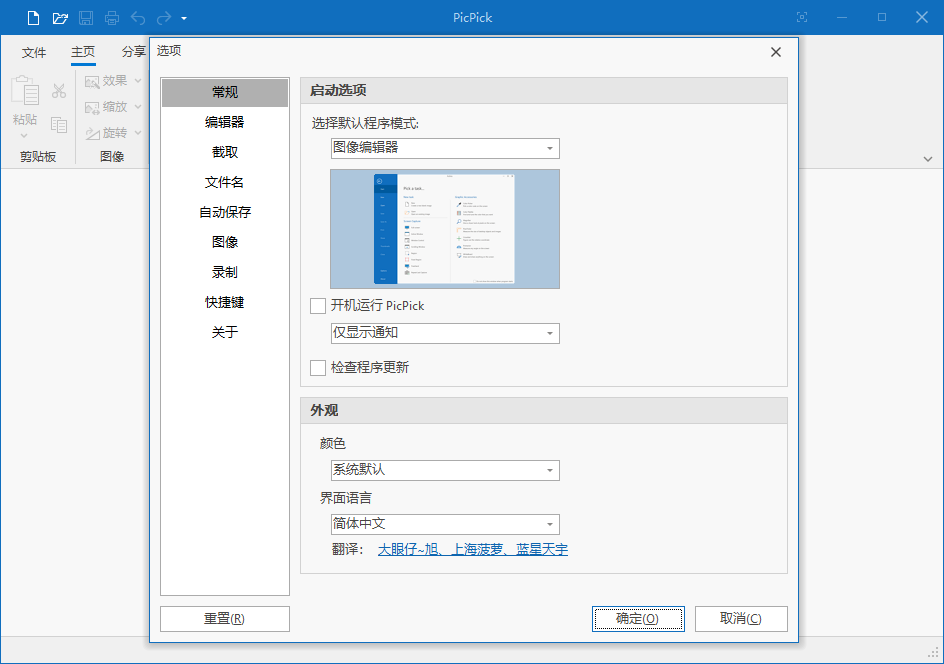Select the 效果 (Effects) tool icon
Image resolution: width=944 pixels, height=664 pixels.
pos(92,79)
